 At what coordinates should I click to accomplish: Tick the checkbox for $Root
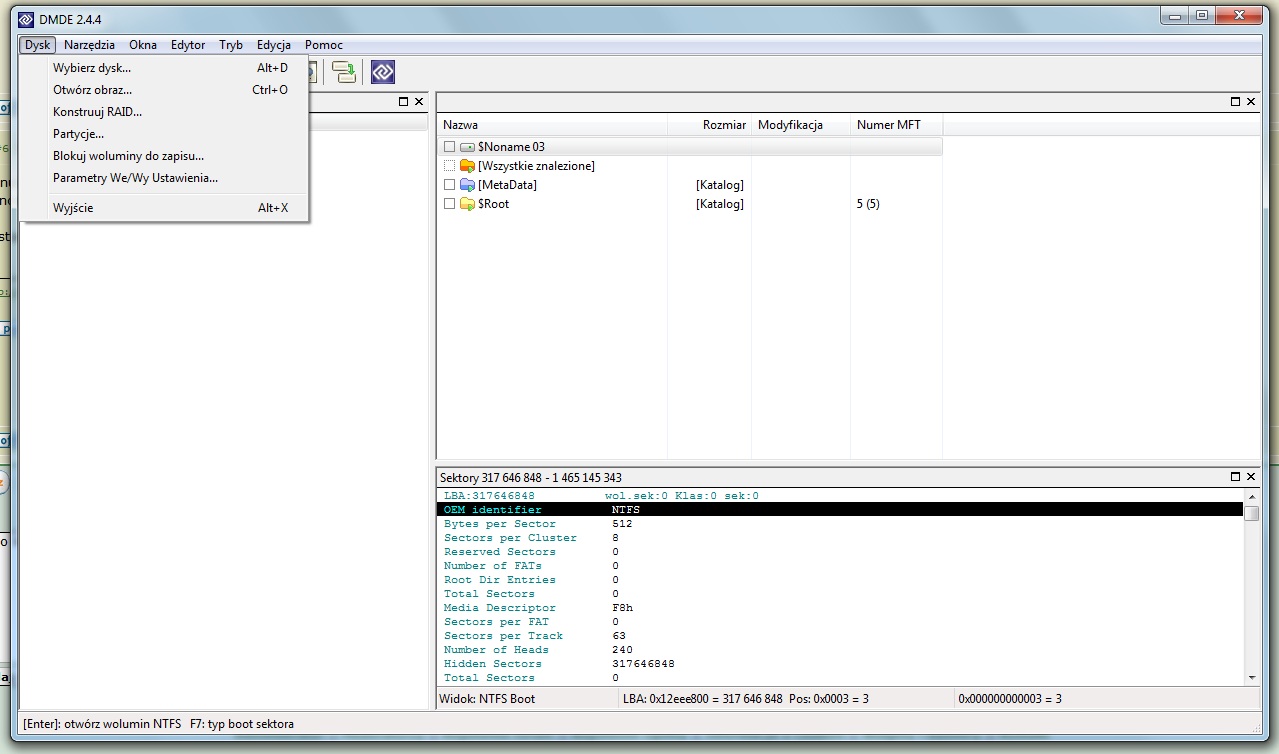coord(449,204)
